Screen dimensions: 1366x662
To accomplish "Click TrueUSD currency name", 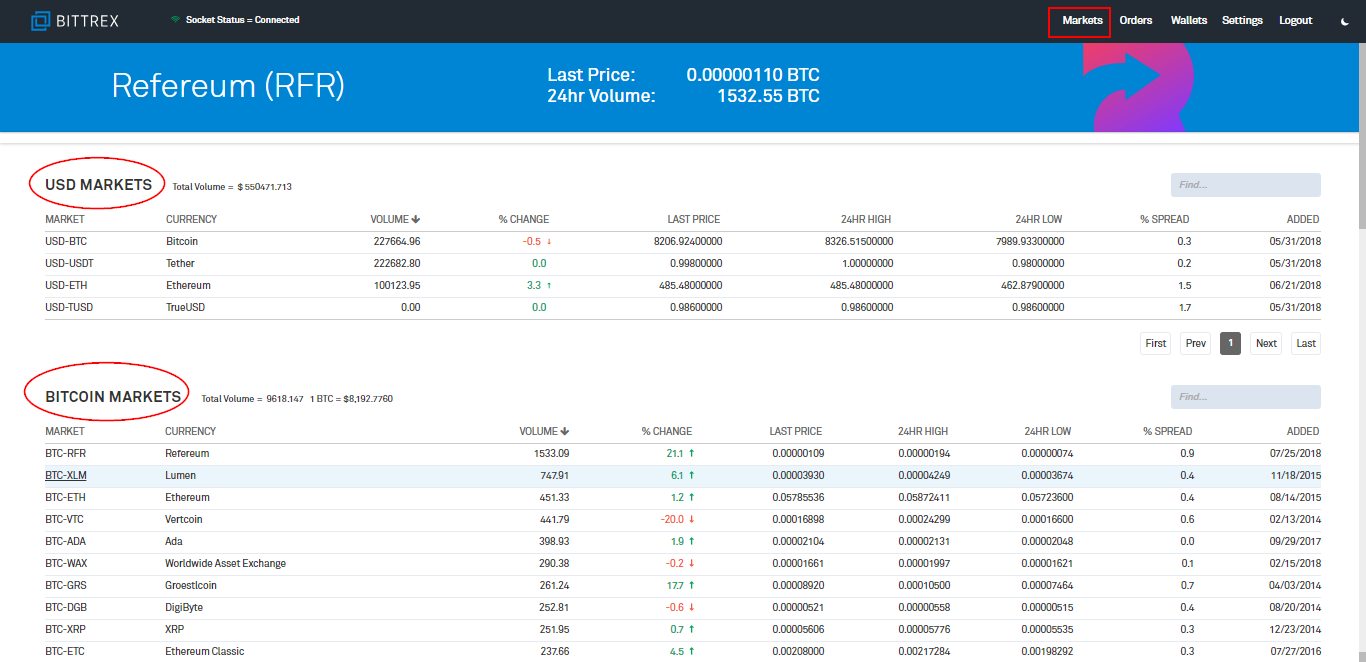I will tap(184, 307).
